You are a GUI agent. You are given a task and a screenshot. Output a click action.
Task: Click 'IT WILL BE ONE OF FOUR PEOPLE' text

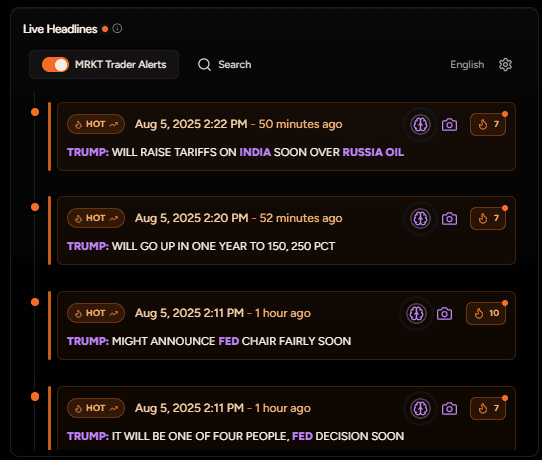(200, 436)
